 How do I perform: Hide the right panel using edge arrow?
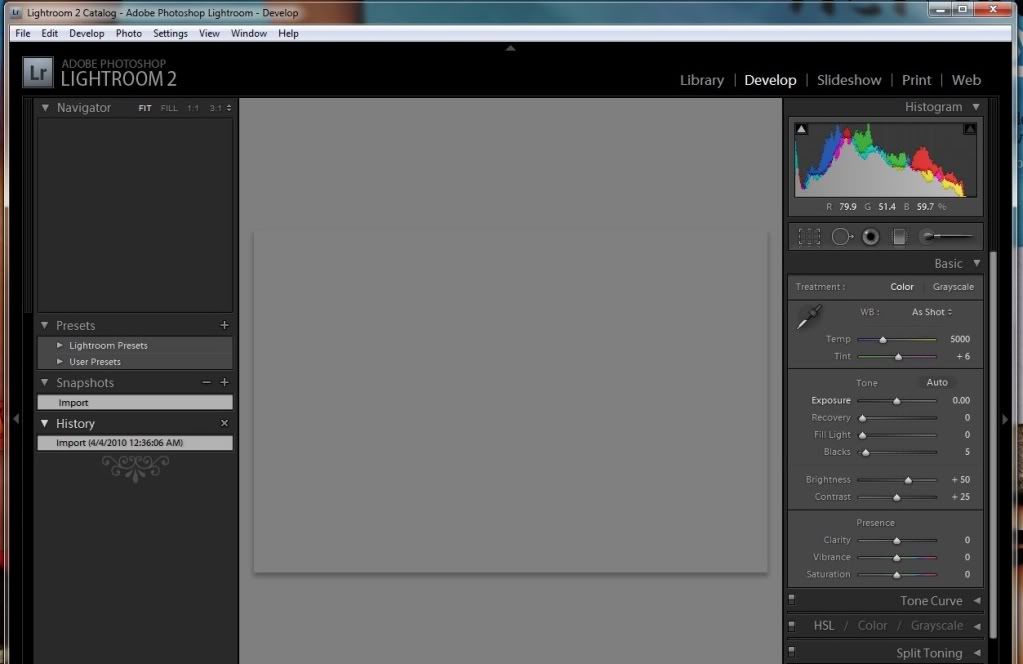click(x=1005, y=419)
